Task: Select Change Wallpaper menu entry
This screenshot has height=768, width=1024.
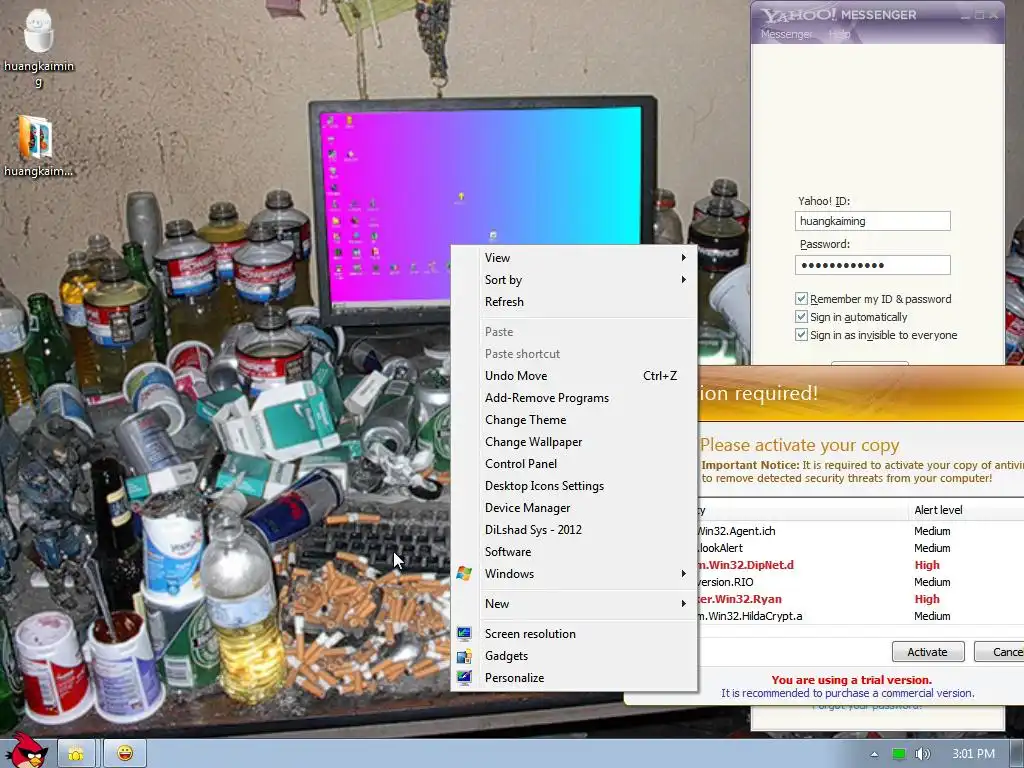Action: point(573,442)
